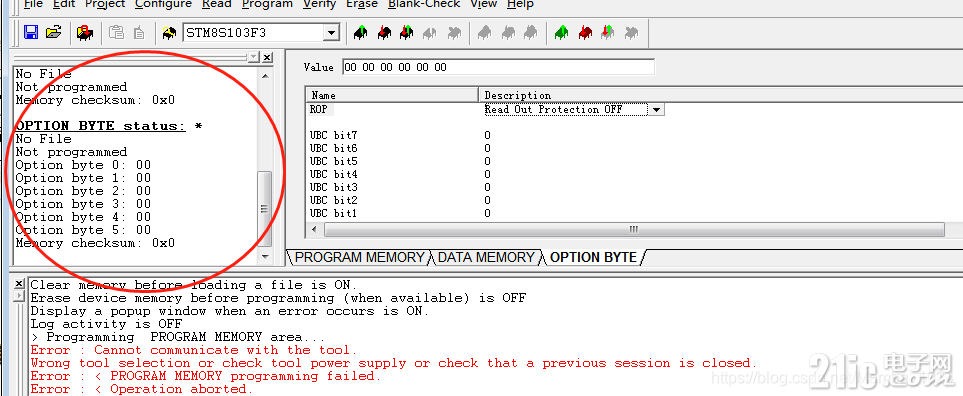Switch to the DATA MEMORY tab

point(486,257)
